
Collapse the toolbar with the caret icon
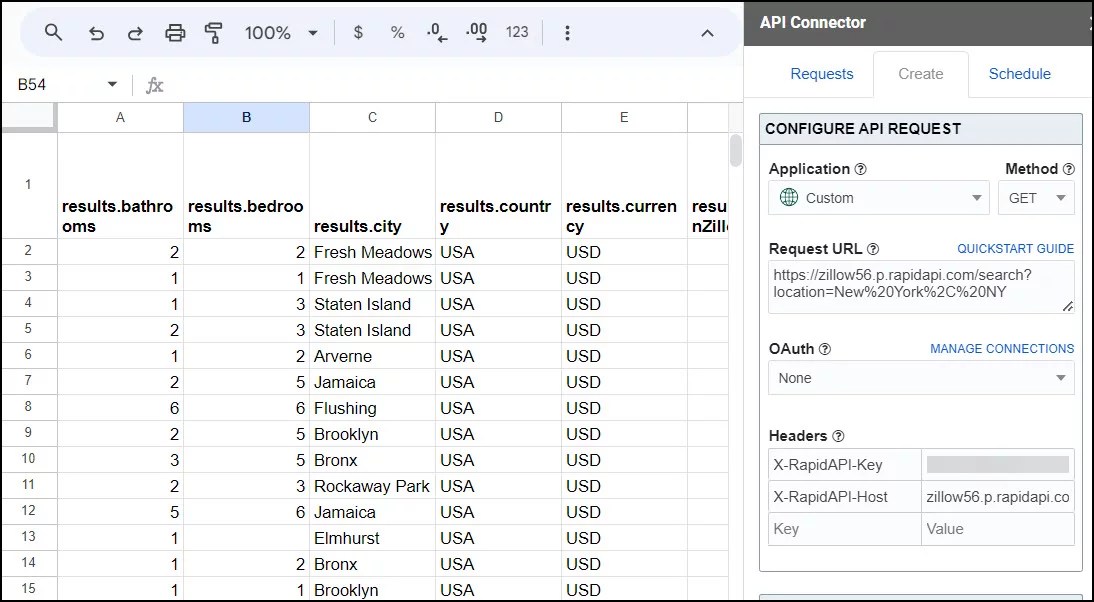tap(708, 32)
